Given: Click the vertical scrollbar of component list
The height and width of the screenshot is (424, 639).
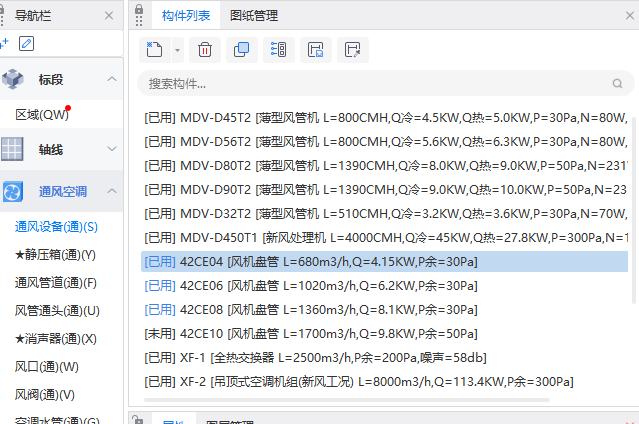Looking at the screenshot, I should 634,210.
